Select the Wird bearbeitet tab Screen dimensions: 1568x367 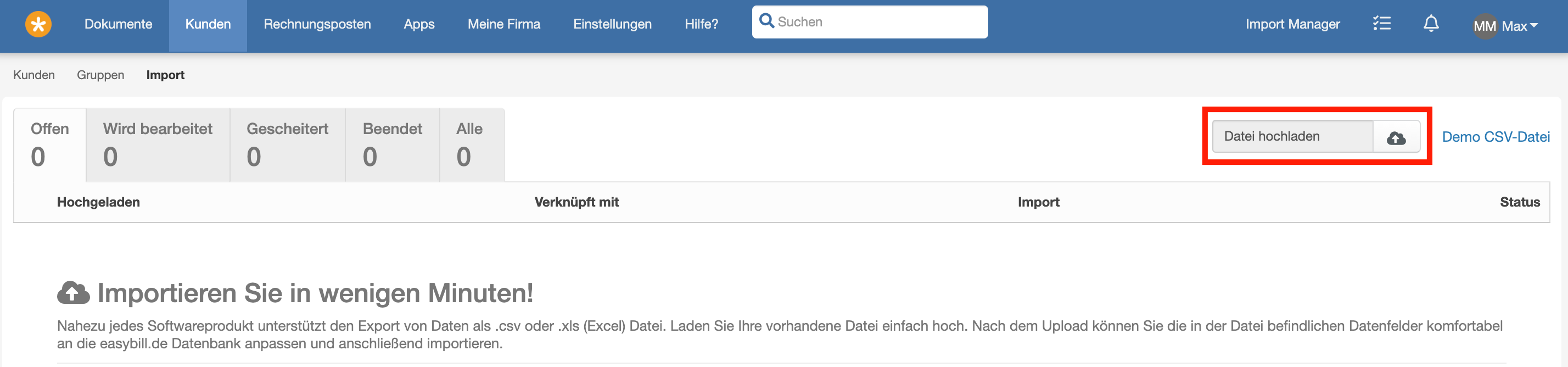coord(158,145)
